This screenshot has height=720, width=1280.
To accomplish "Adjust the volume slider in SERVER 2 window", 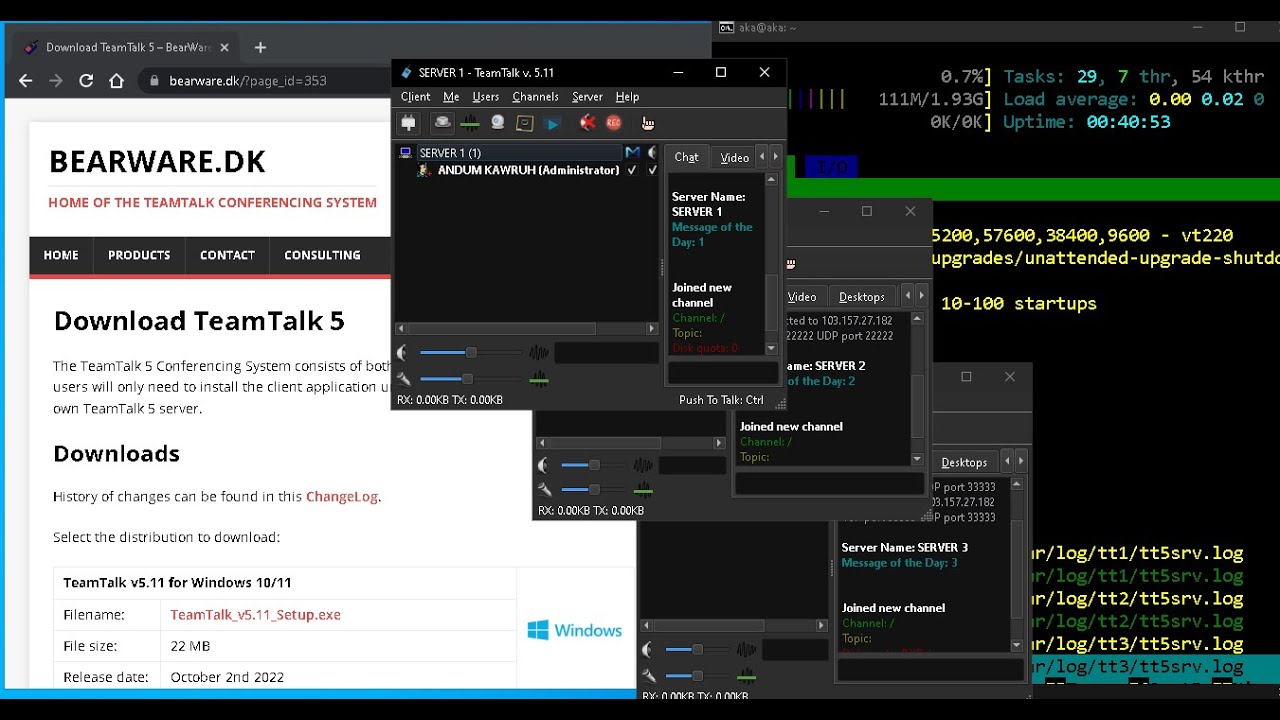I will point(594,465).
